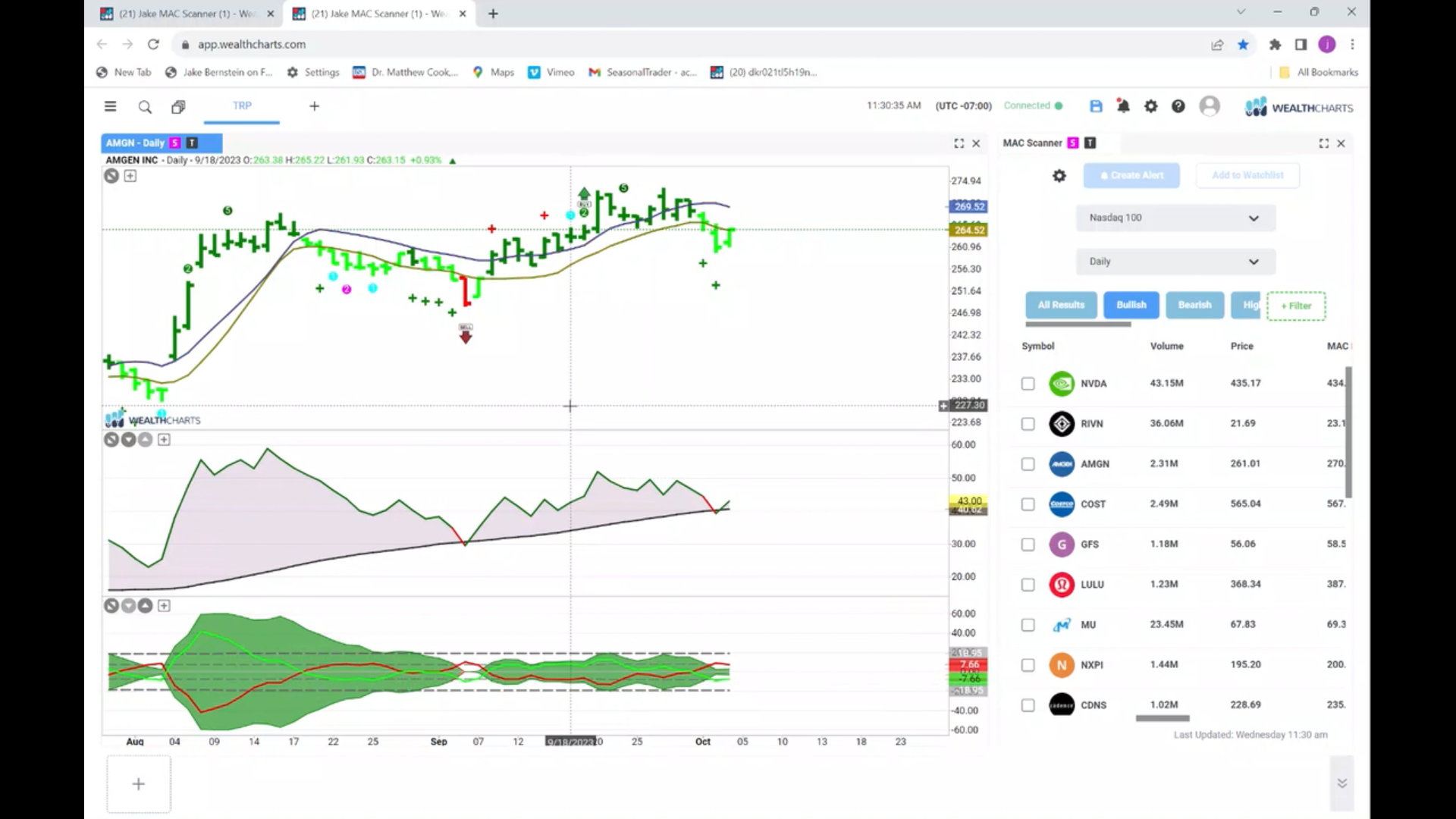Open the symbol search magnifier
The width and height of the screenshot is (1456, 819).
click(145, 107)
